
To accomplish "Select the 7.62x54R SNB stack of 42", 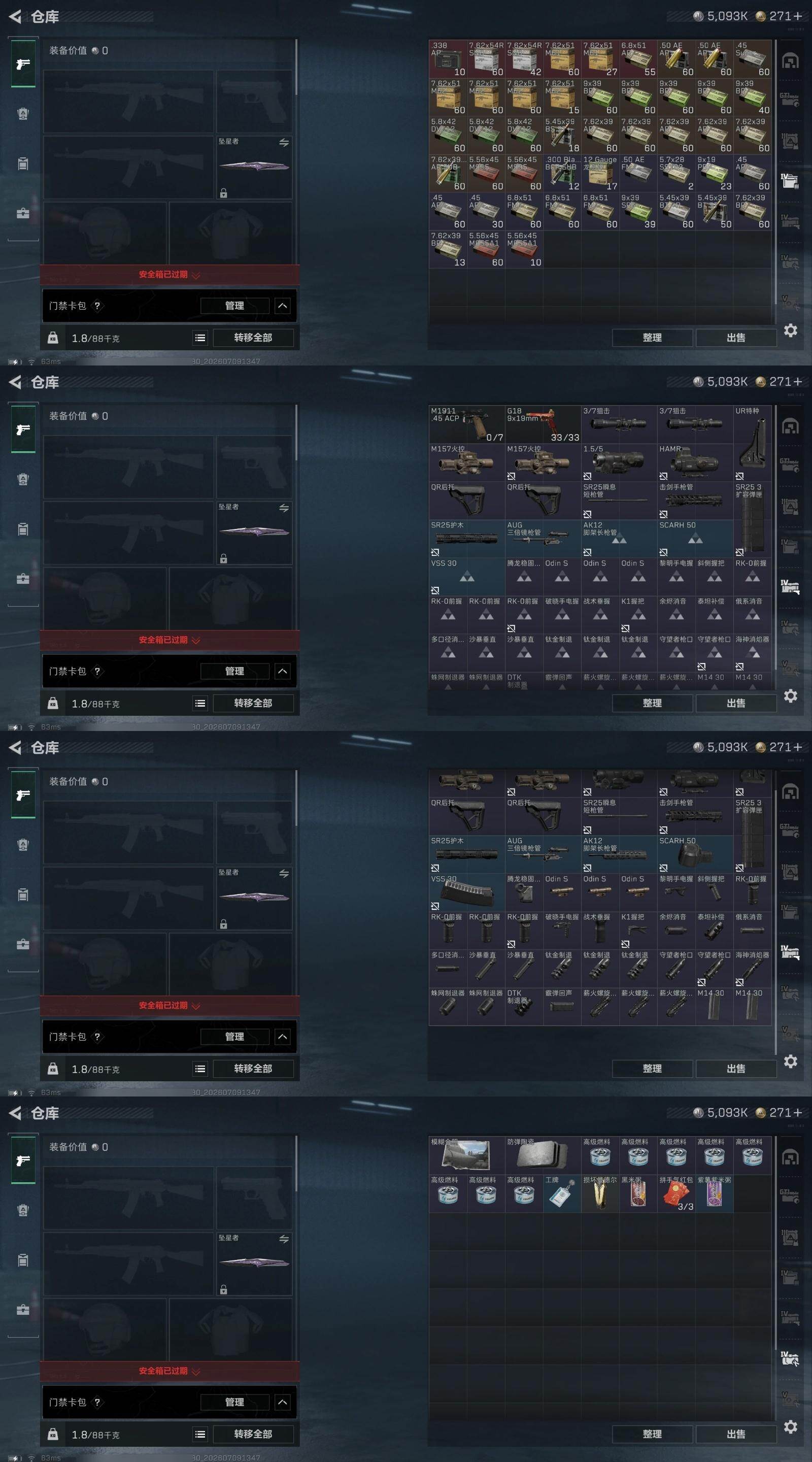I will (524, 59).
